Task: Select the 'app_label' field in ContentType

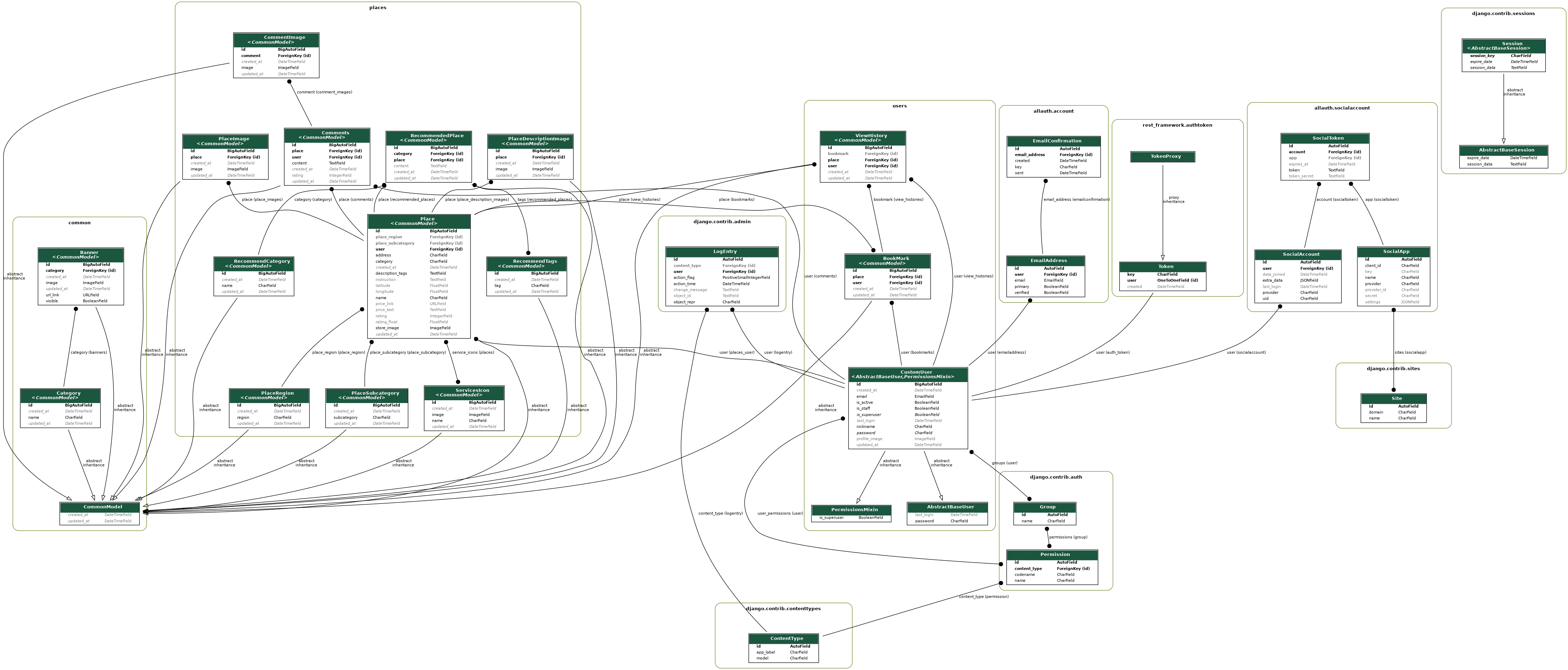Action: pos(766,653)
